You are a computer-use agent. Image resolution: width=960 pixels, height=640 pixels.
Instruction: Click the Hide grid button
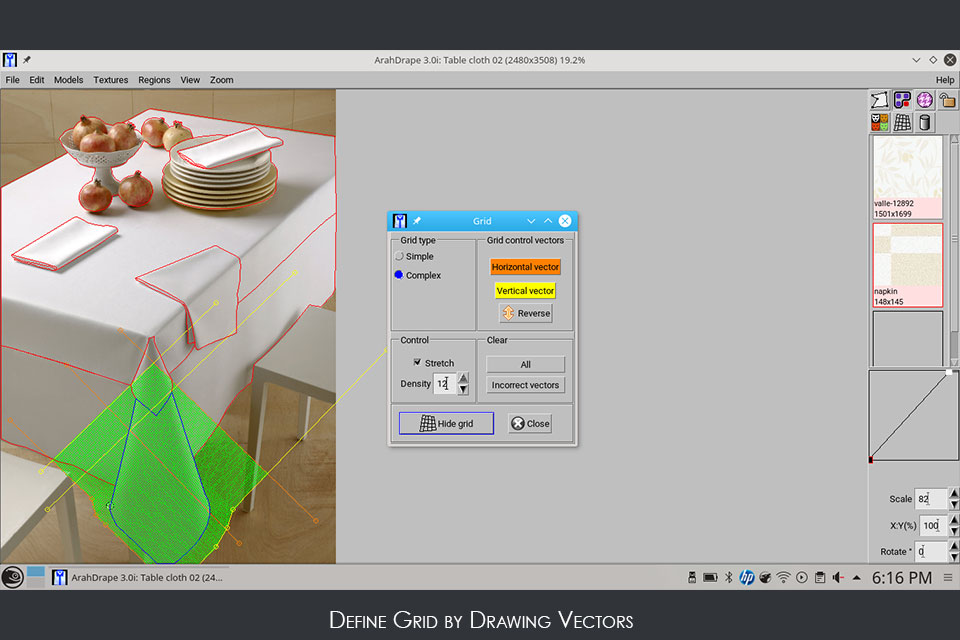click(446, 423)
